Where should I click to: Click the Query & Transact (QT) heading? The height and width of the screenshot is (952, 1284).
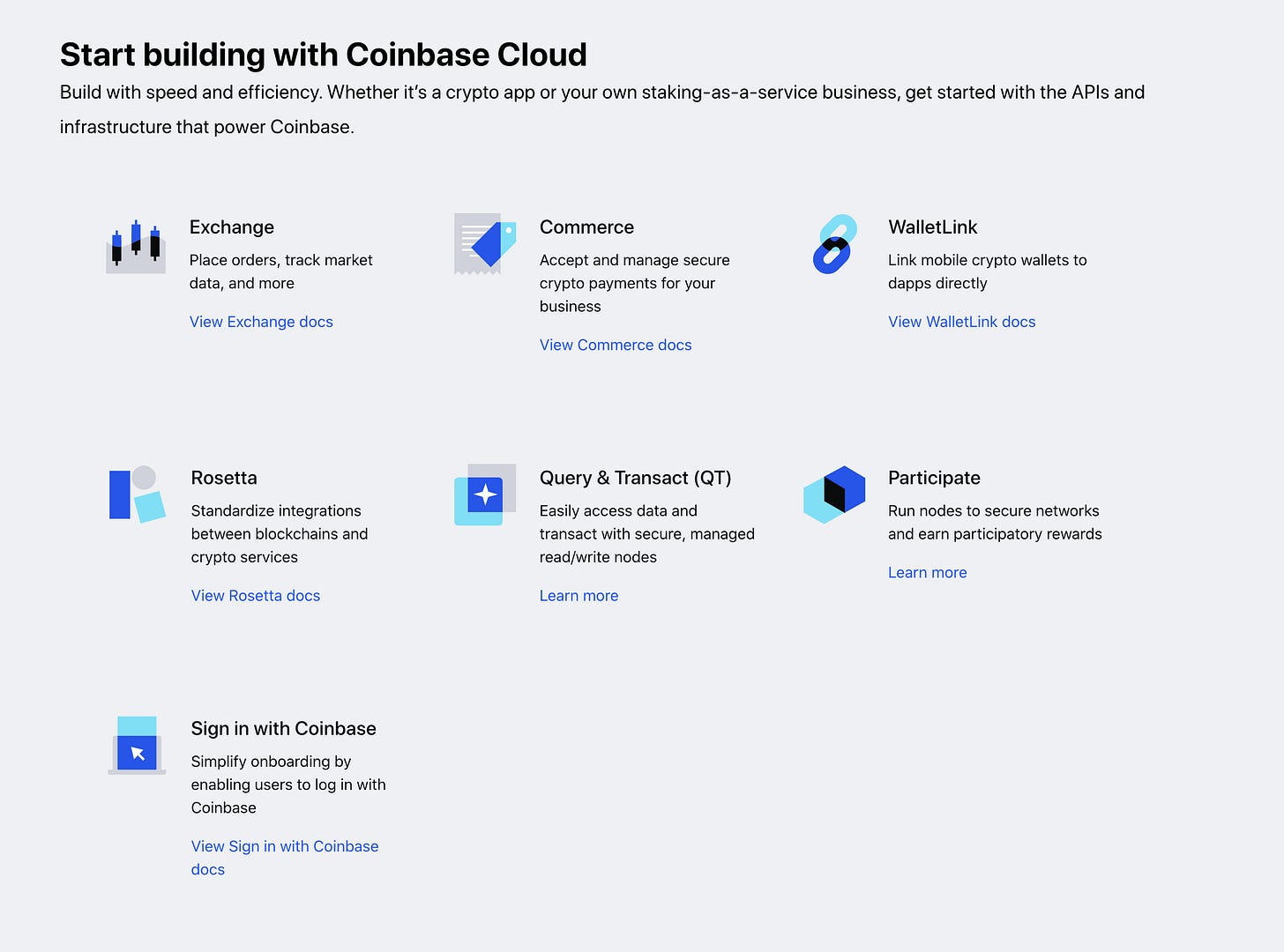coord(636,478)
